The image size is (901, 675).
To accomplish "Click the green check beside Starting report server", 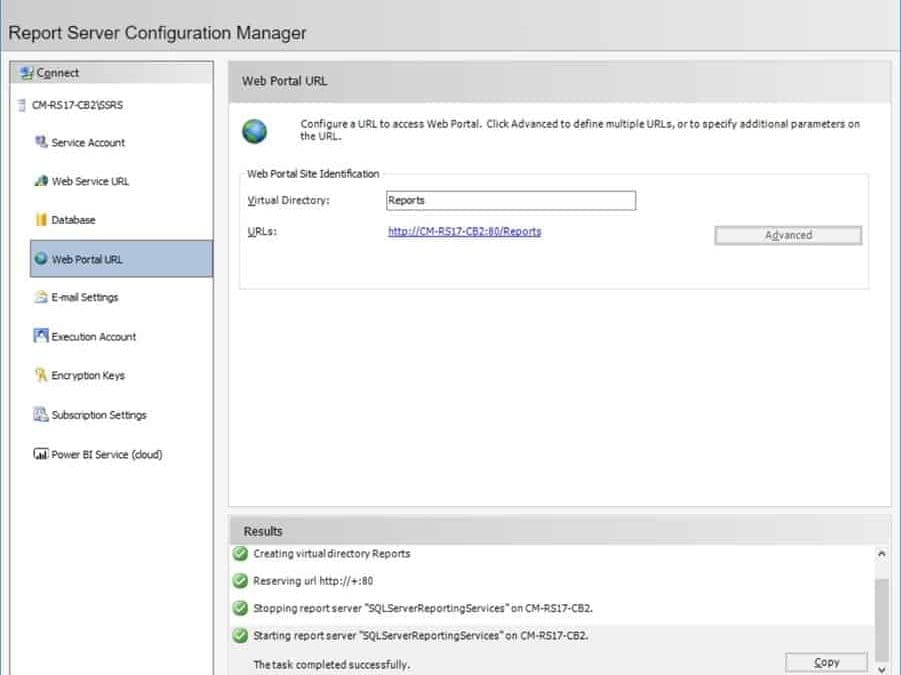I will point(240,635).
